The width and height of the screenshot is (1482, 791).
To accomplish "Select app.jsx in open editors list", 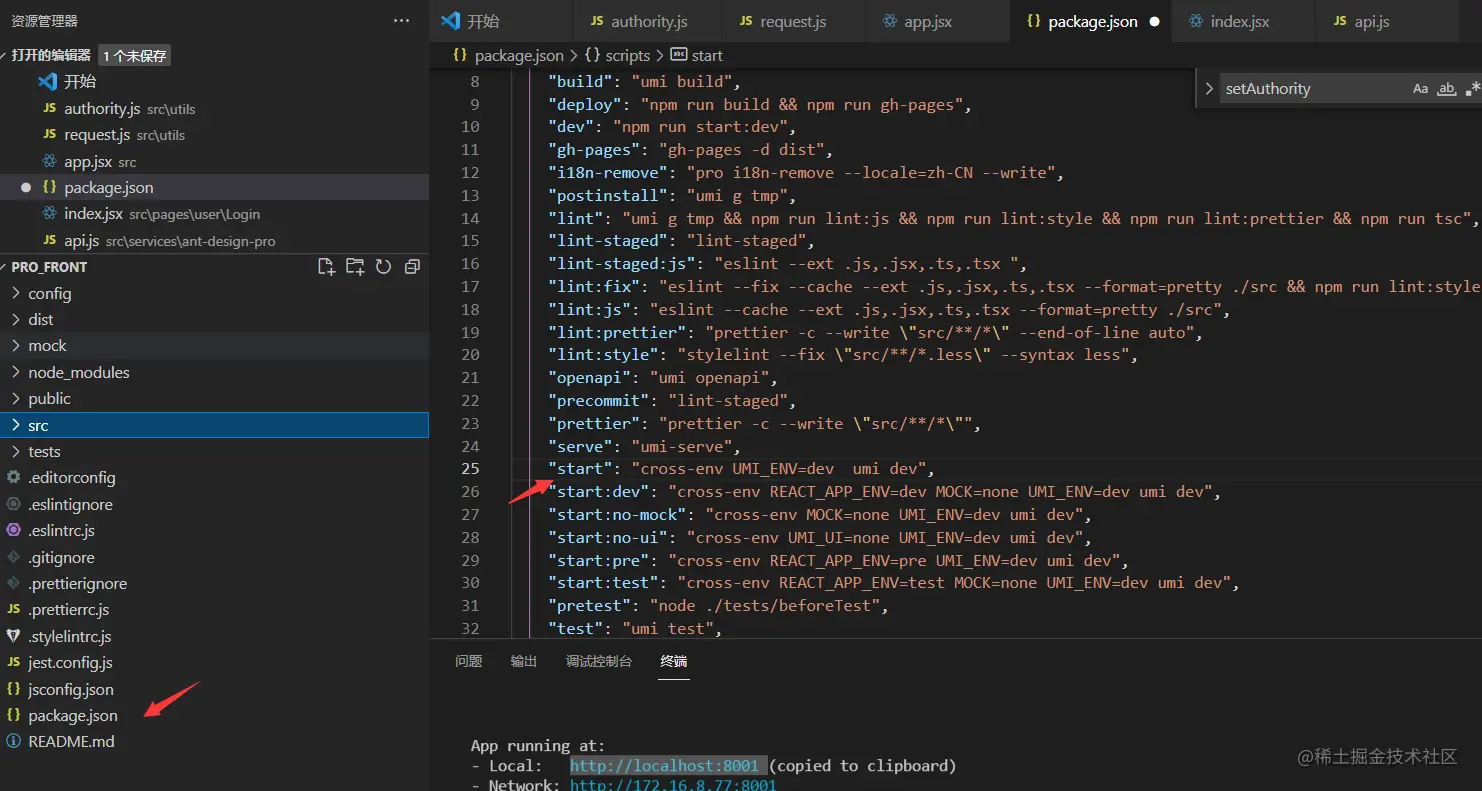I will pyautogui.click(x=214, y=161).
